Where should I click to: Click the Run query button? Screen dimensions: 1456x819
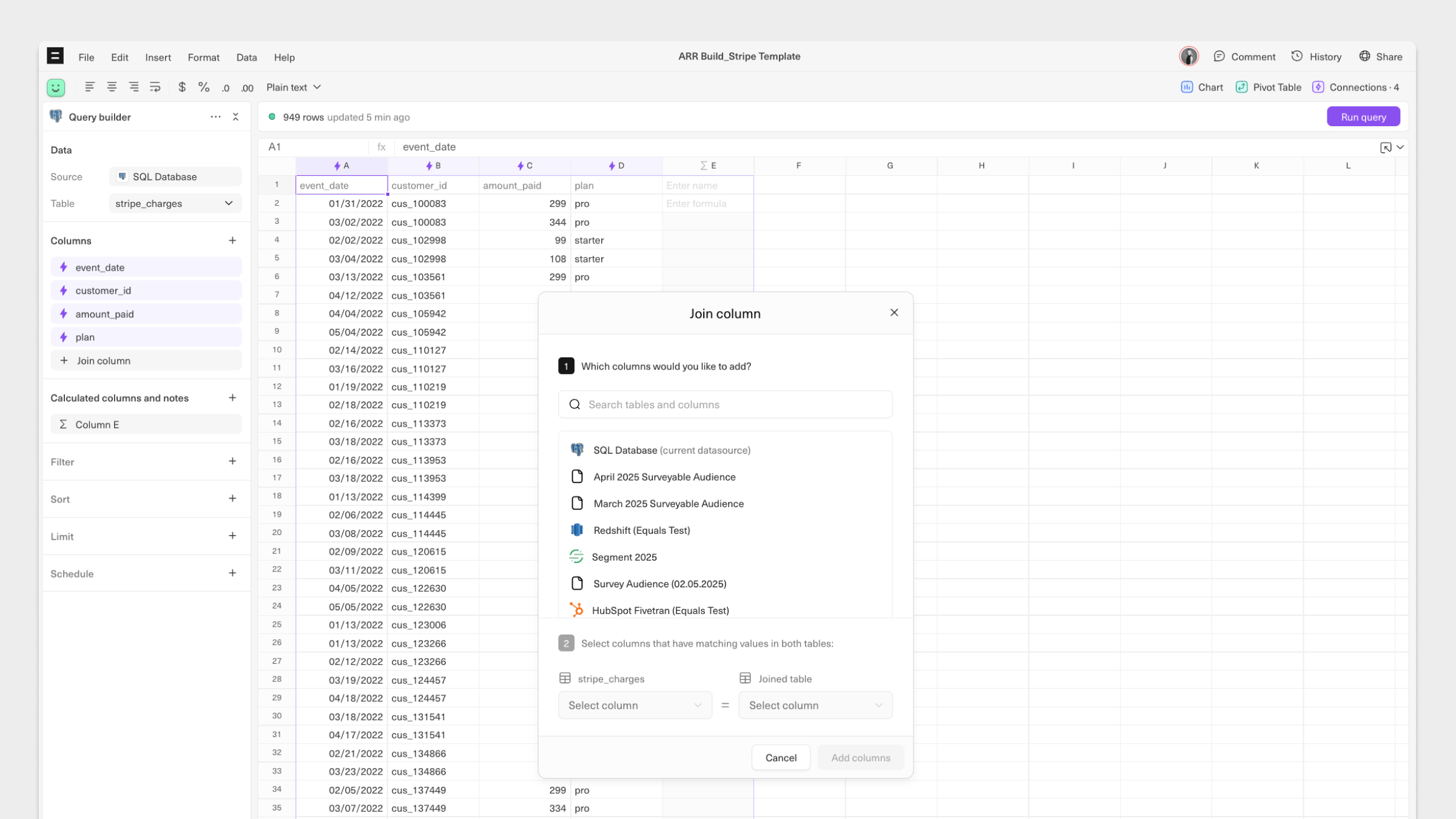click(1363, 116)
